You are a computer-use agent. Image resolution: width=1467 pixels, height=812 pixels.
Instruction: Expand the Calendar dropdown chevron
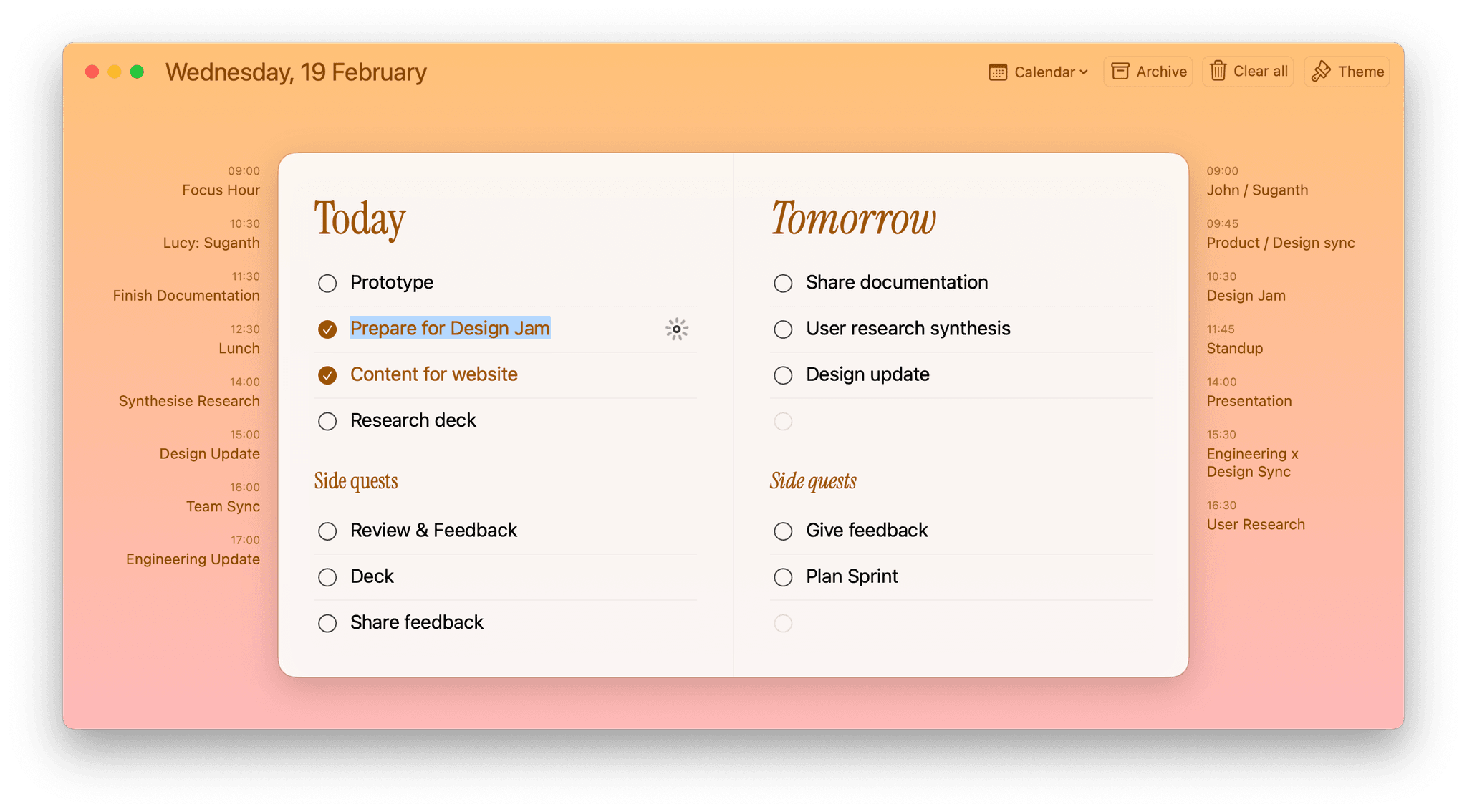1084,72
